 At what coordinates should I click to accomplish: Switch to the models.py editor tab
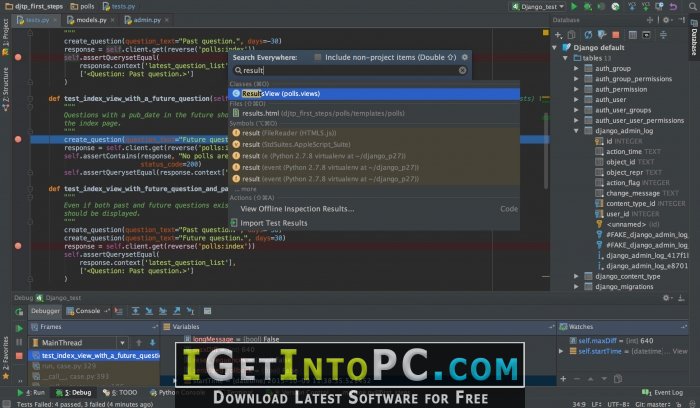click(91, 20)
